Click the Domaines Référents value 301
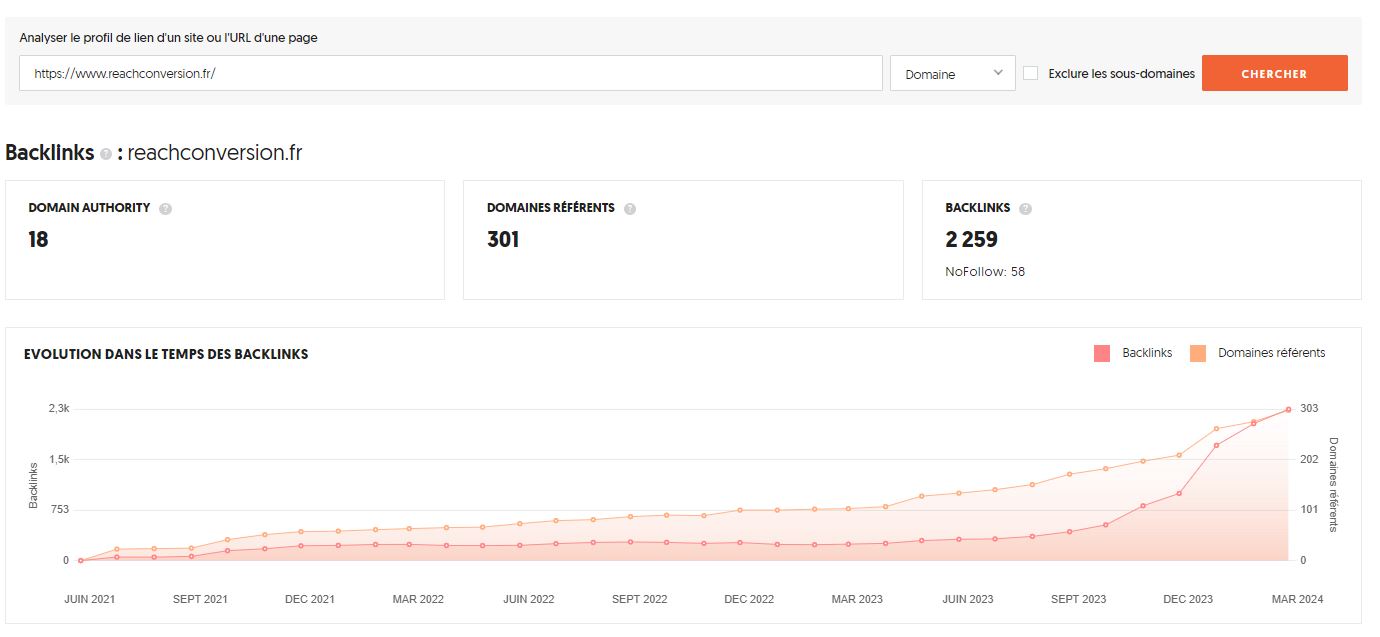This screenshot has height=637, width=1380. click(x=503, y=240)
